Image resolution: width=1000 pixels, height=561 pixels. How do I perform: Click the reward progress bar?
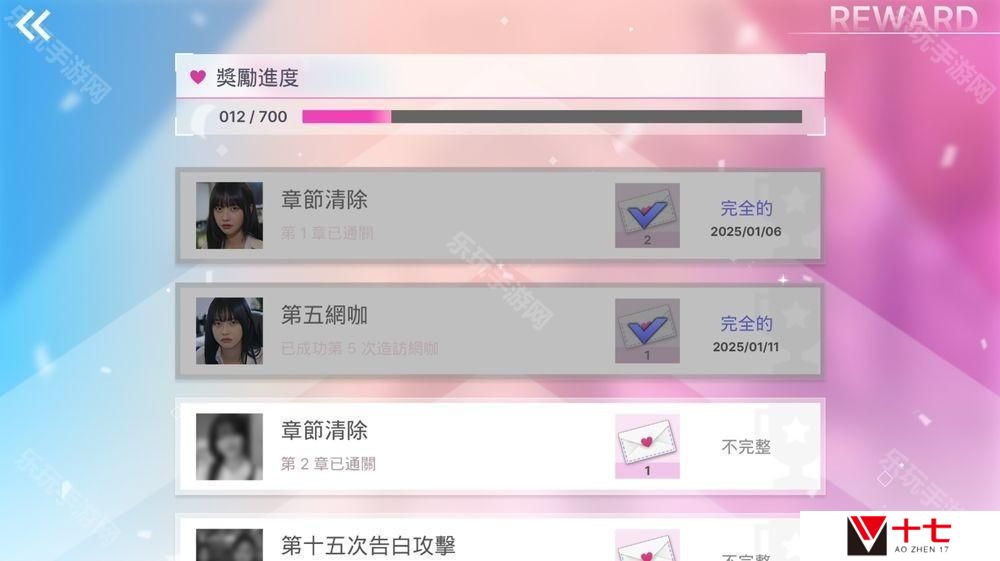552,117
